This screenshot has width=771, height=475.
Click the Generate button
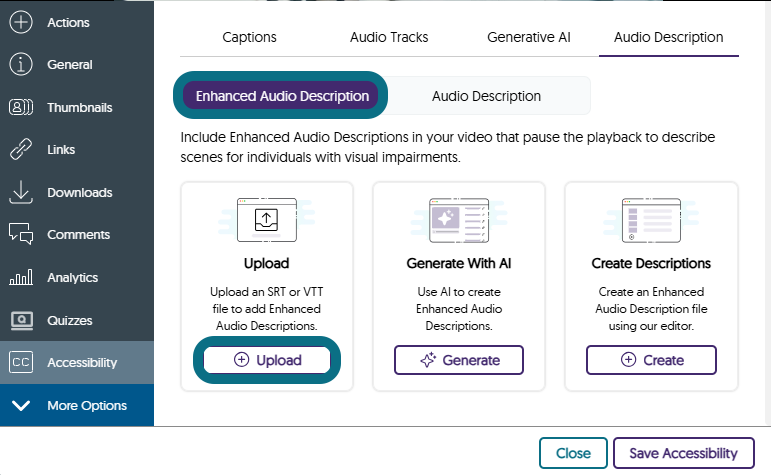(459, 360)
